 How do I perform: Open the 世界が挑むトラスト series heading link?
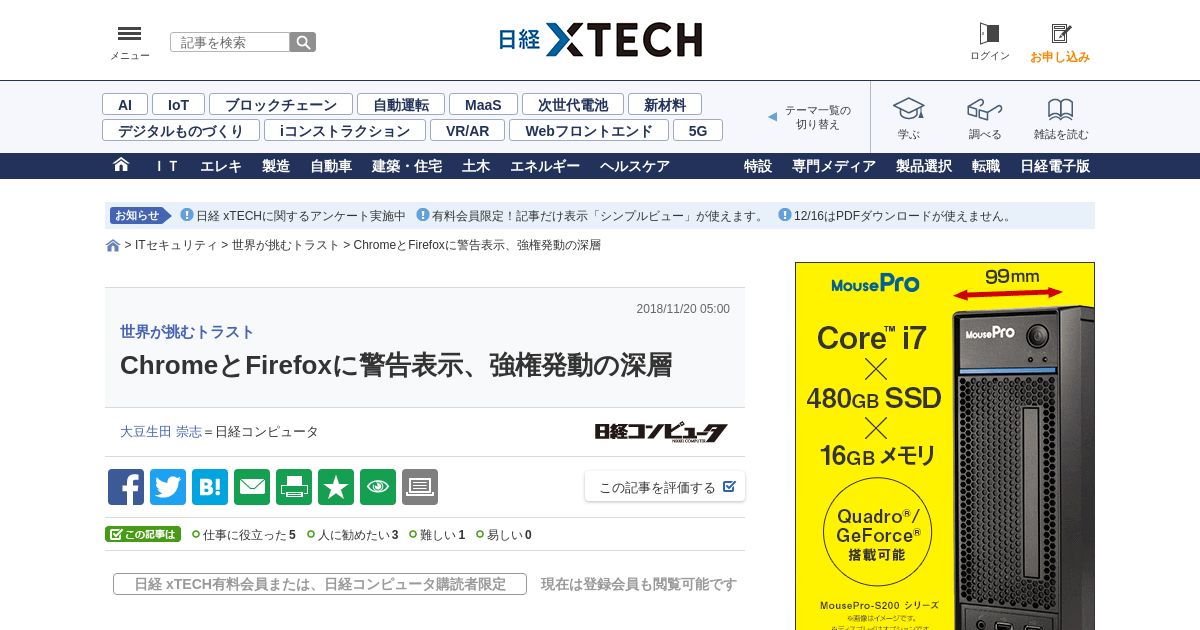[187, 332]
